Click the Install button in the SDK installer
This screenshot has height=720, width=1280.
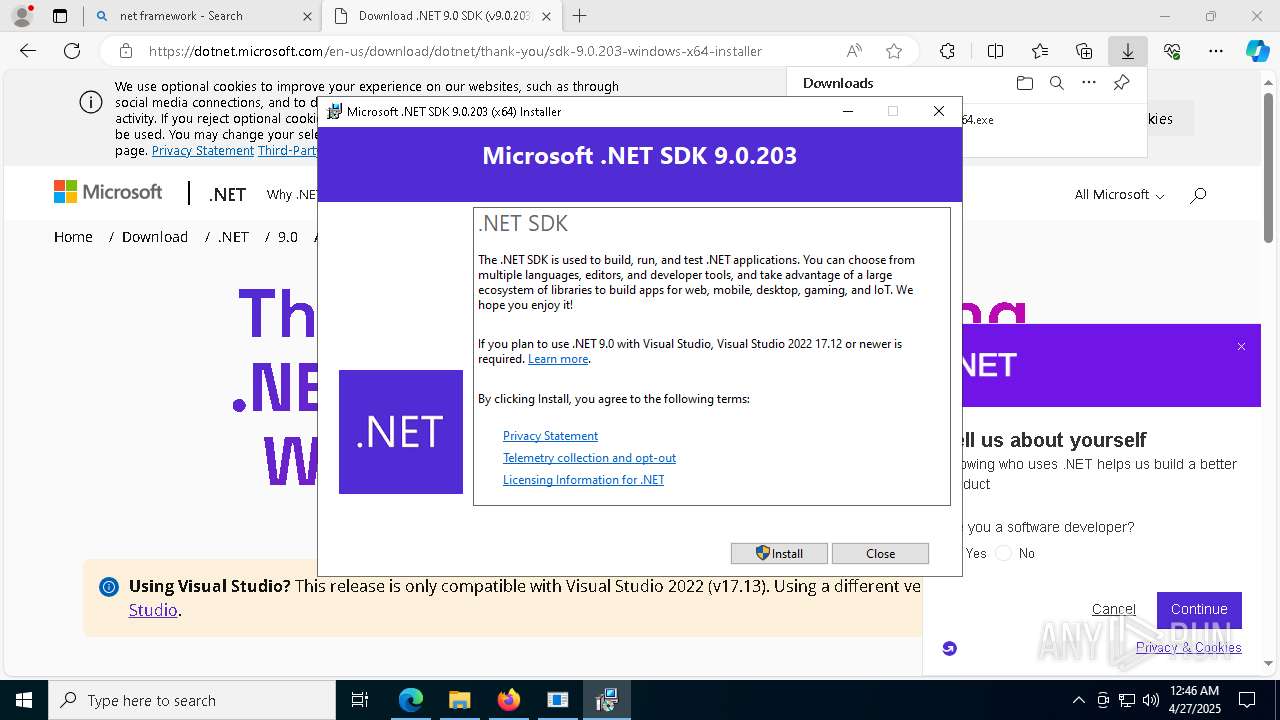pos(779,553)
